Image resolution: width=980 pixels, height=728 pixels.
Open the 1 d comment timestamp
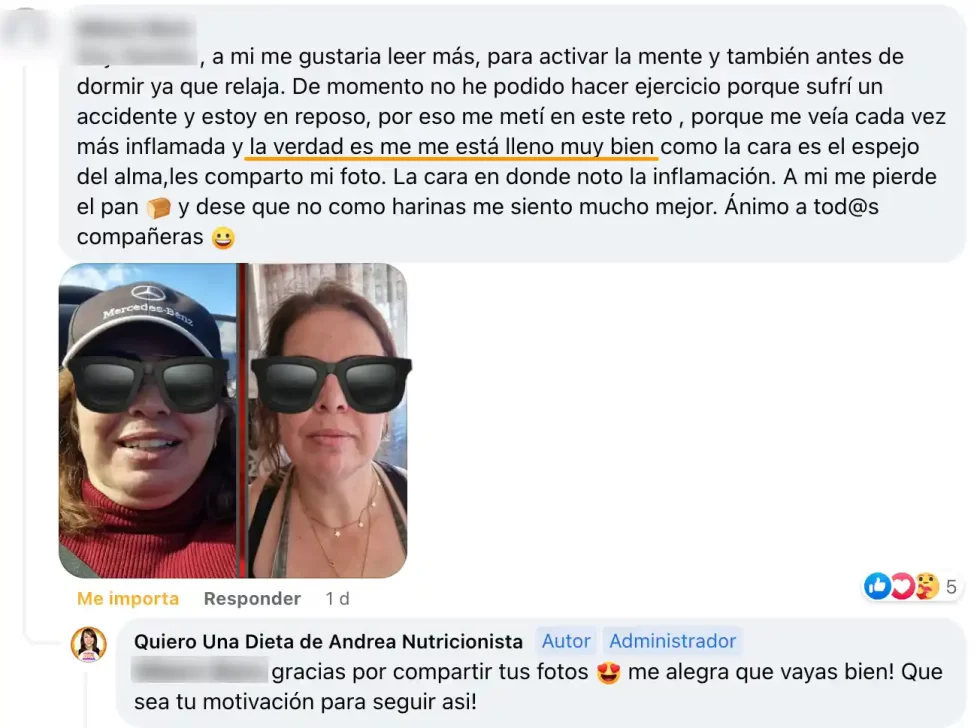[x=337, y=599]
